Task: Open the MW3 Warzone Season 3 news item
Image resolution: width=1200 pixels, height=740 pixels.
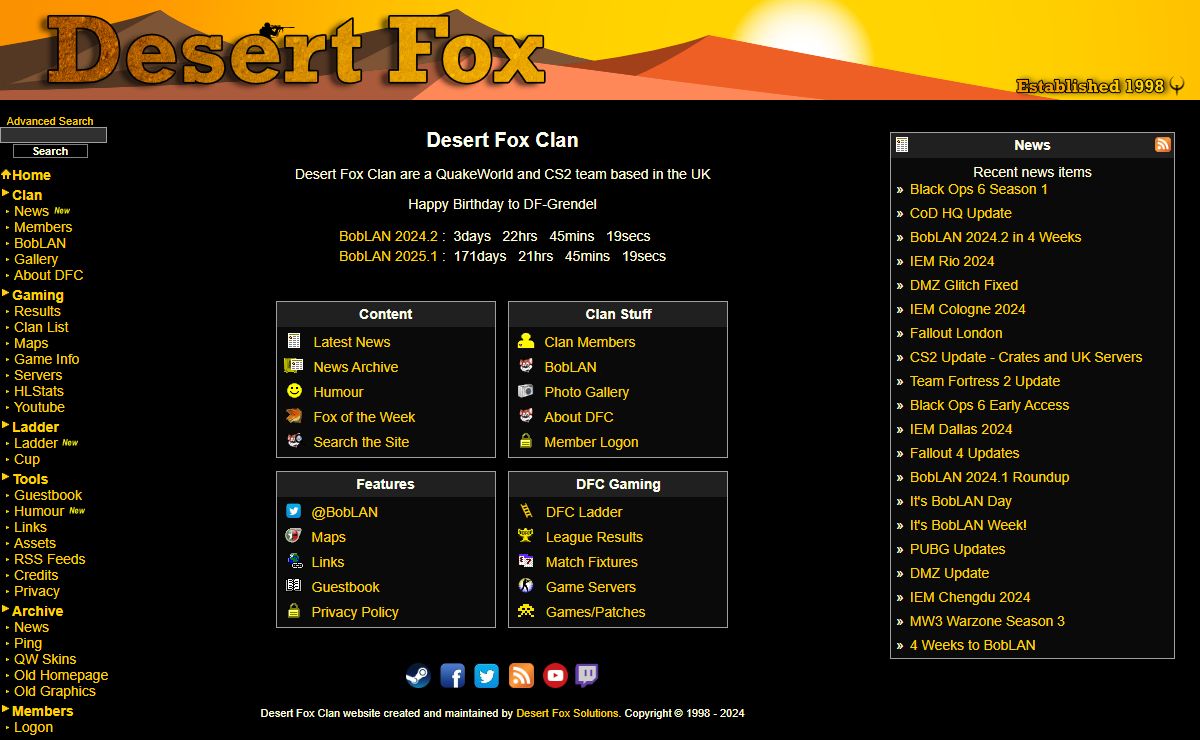Action: pyautogui.click(x=987, y=621)
